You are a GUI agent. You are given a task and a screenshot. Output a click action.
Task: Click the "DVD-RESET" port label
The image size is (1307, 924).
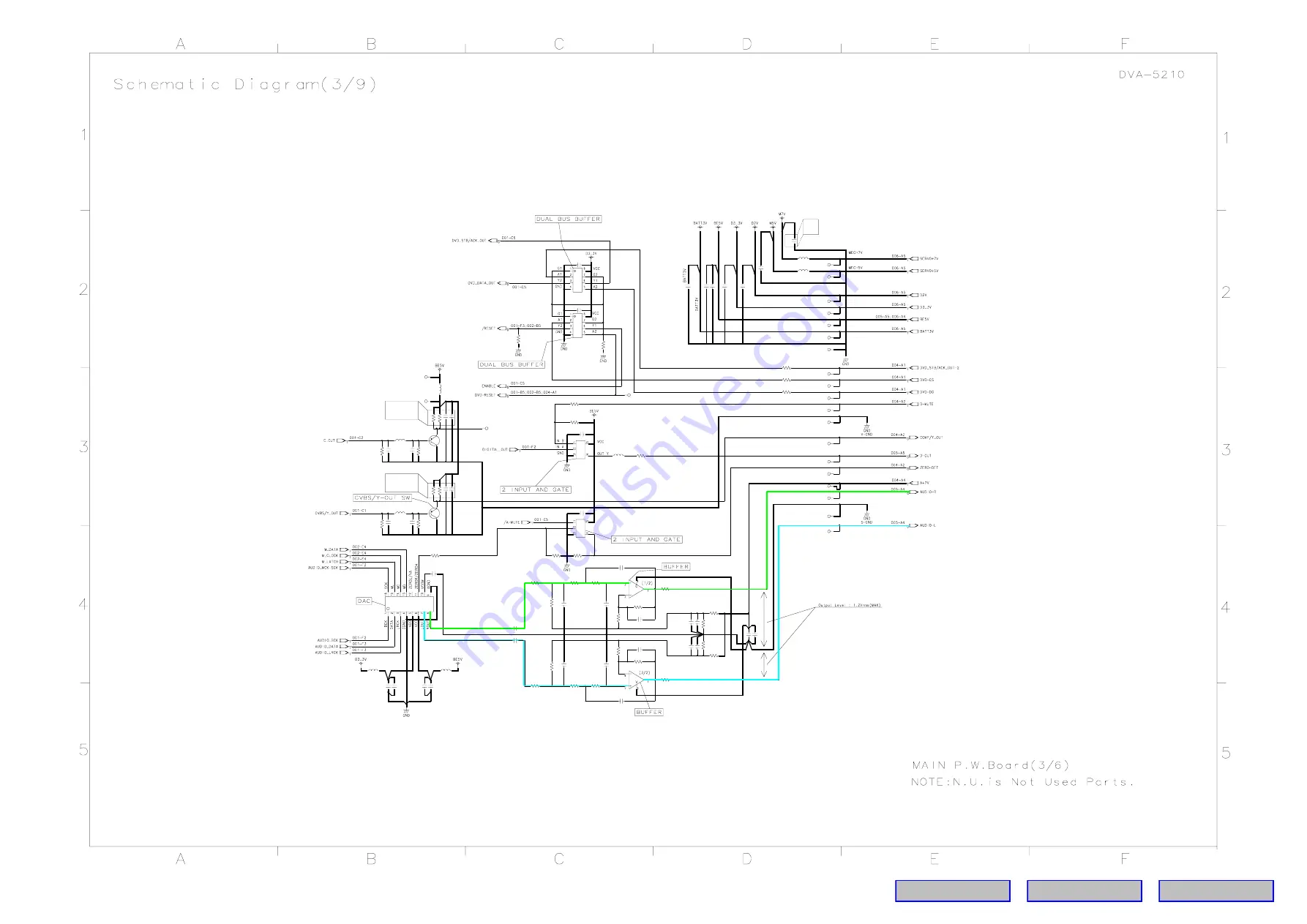(484, 395)
